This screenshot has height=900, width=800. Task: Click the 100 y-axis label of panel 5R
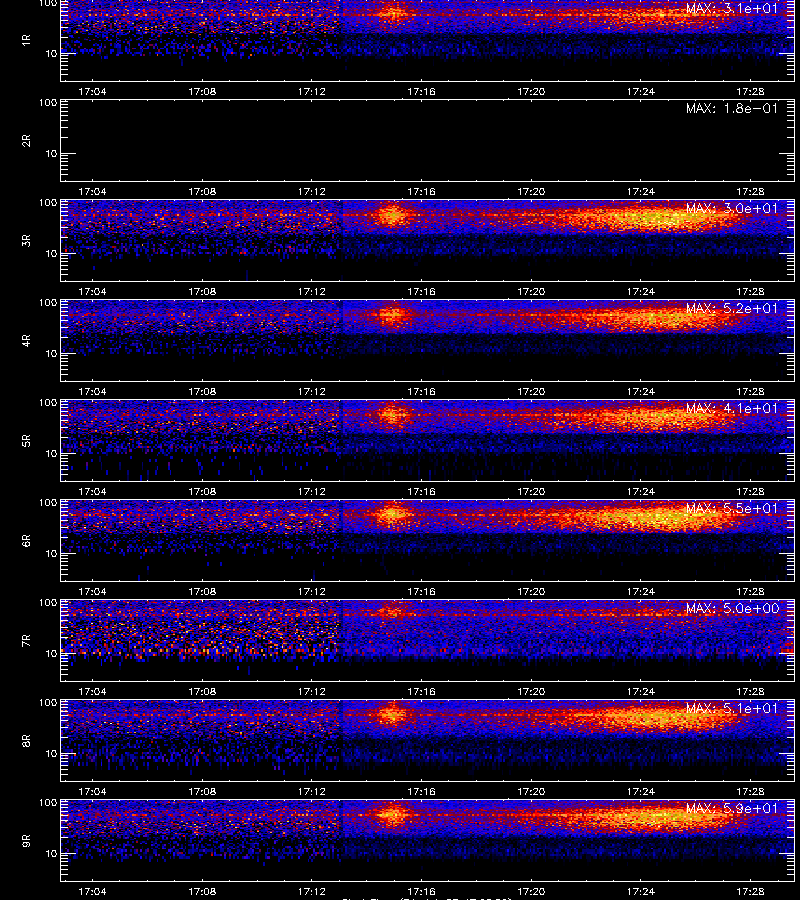(48, 403)
